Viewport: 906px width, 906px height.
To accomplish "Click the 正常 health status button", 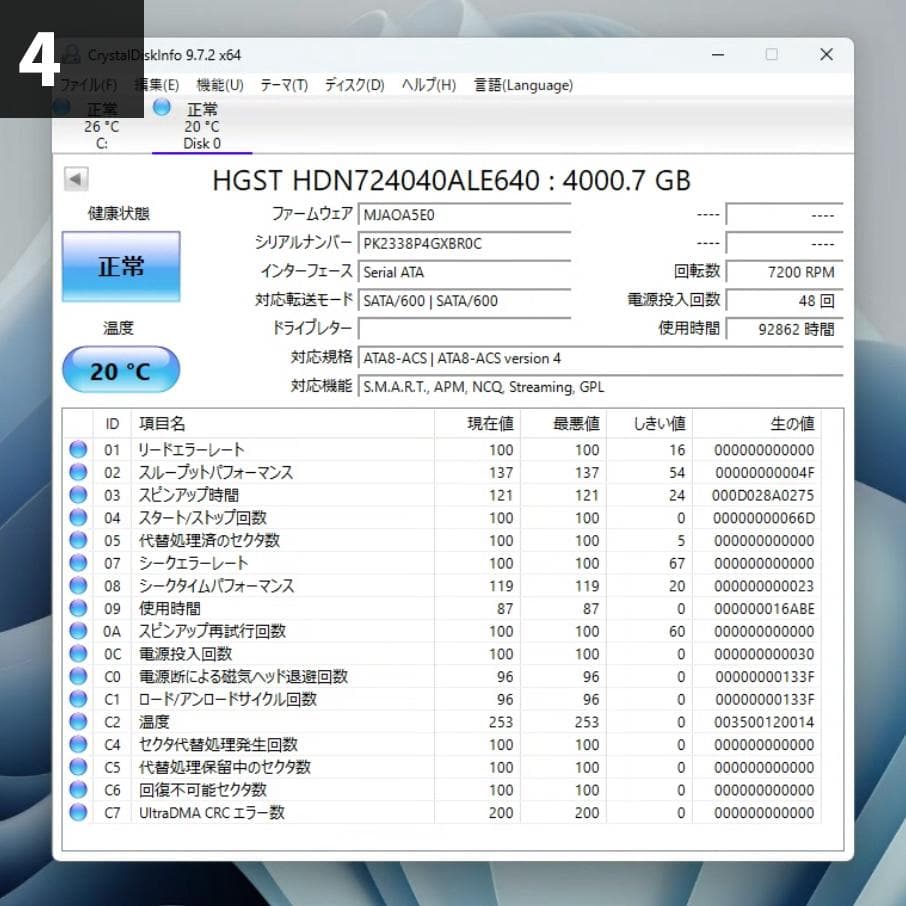I will (120, 266).
